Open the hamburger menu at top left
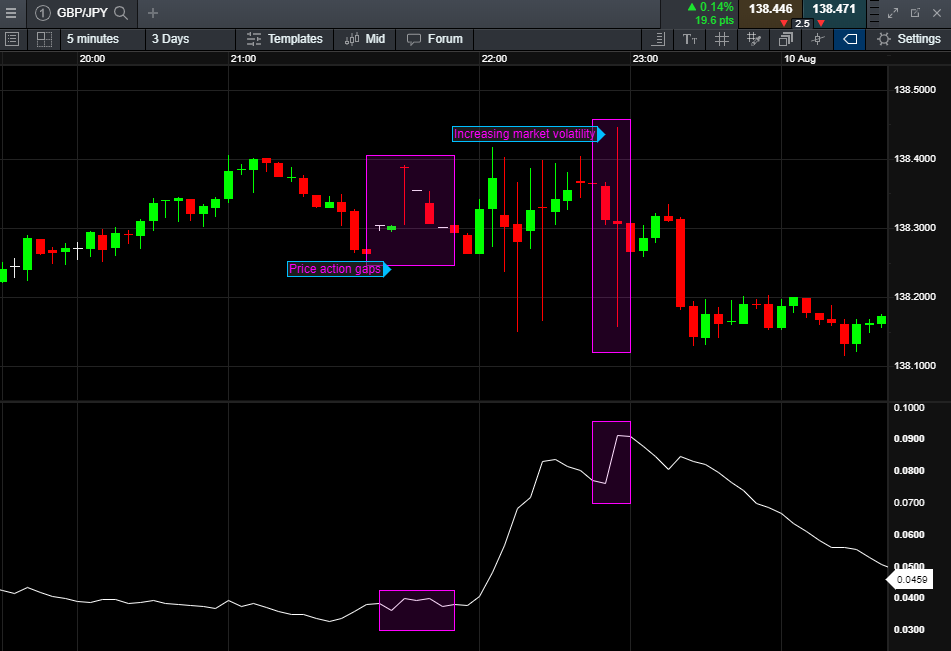Viewport: 951px width, 651px height. tap(11, 13)
